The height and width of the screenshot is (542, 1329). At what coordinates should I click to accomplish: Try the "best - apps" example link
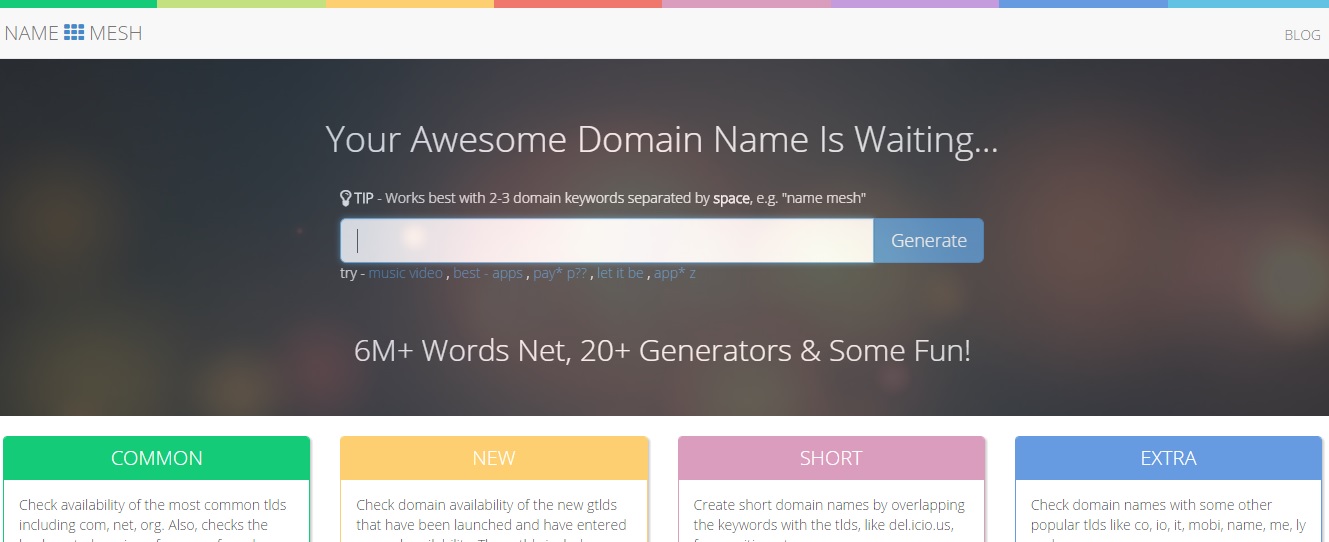[488, 273]
